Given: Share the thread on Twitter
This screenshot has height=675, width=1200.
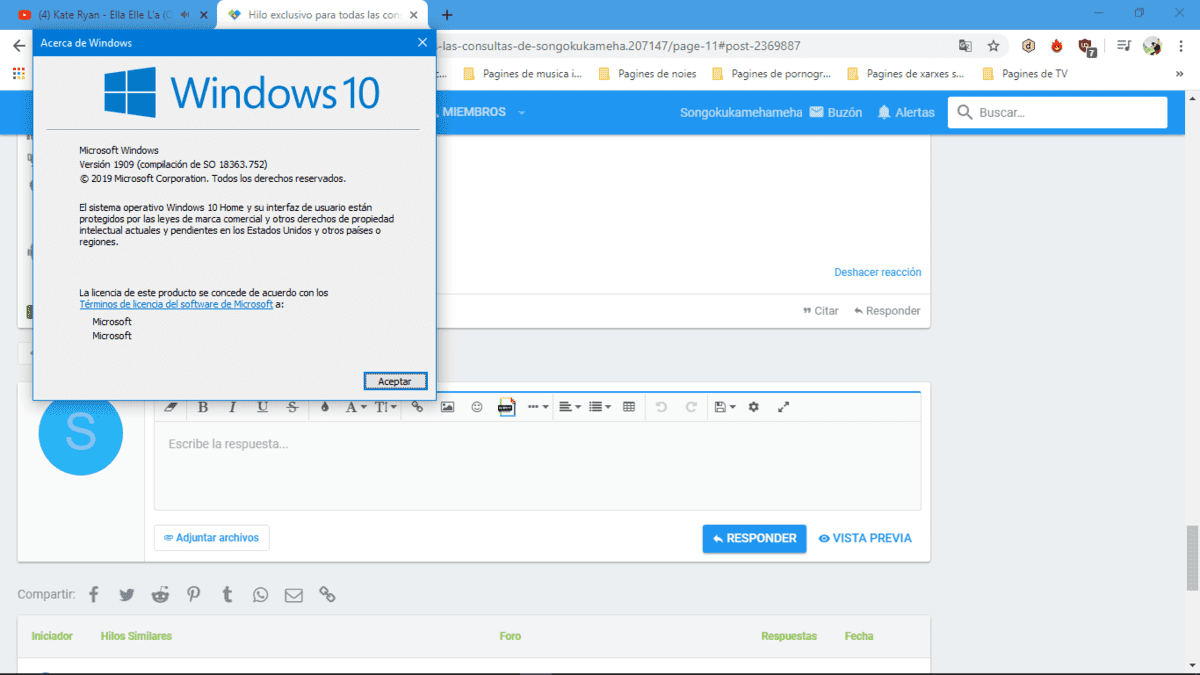Looking at the screenshot, I should 126,594.
